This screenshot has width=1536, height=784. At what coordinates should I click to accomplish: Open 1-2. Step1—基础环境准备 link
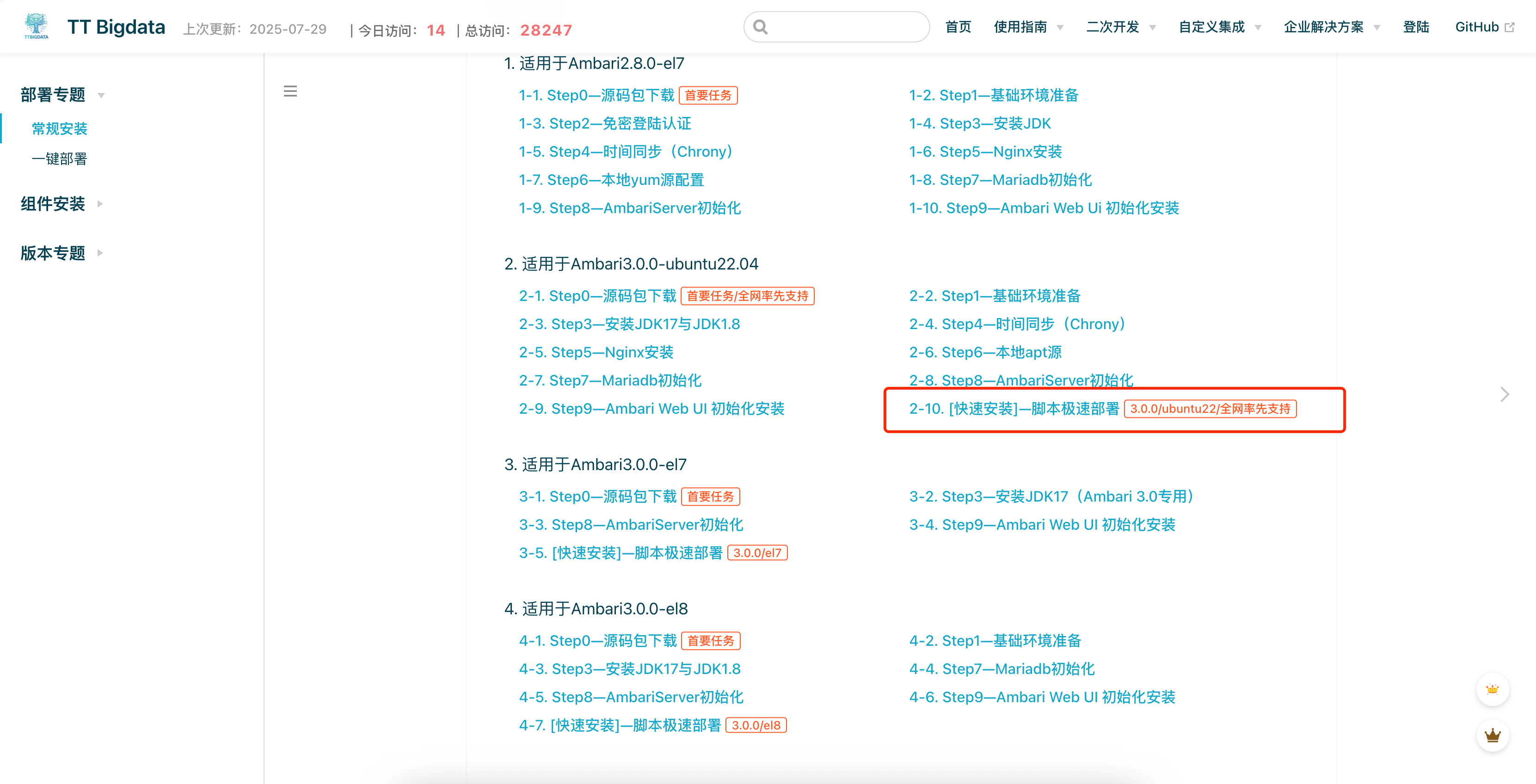coord(993,95)
